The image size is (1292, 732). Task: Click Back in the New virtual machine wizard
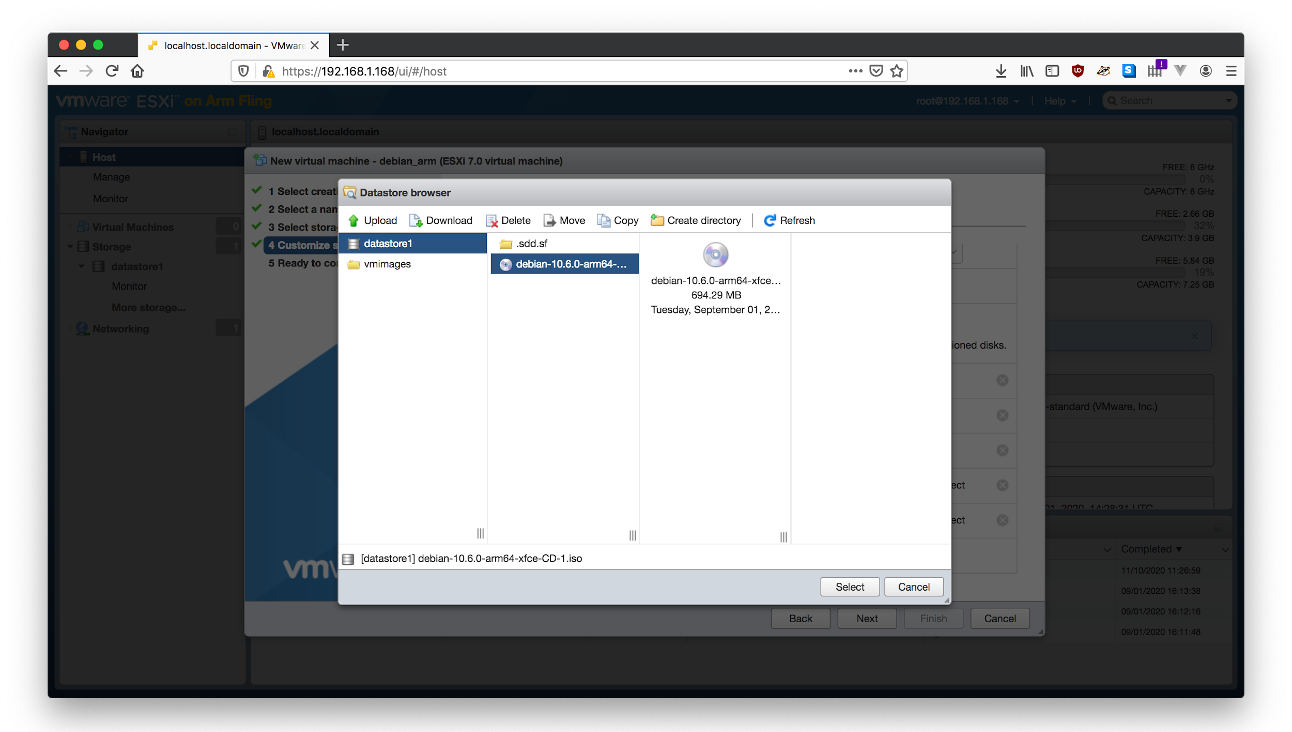(801, 618)
